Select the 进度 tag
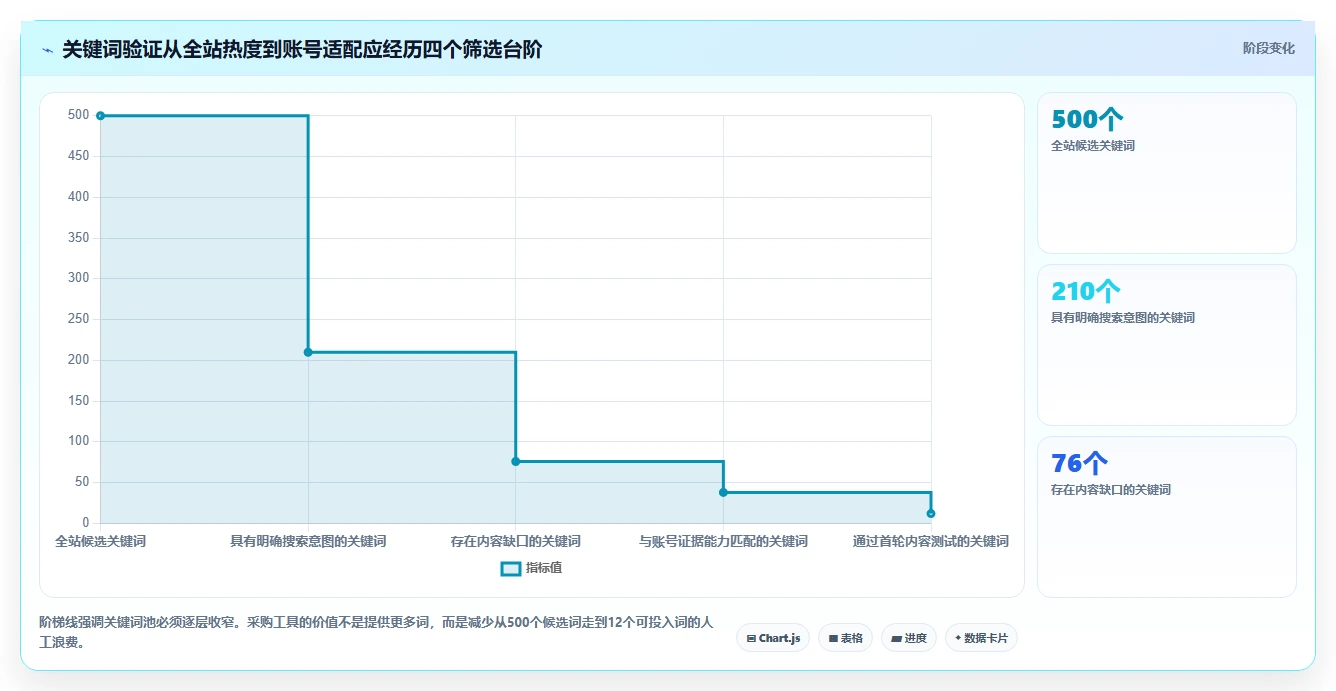The image size is (1336, 691). click(x=908, y=638)
